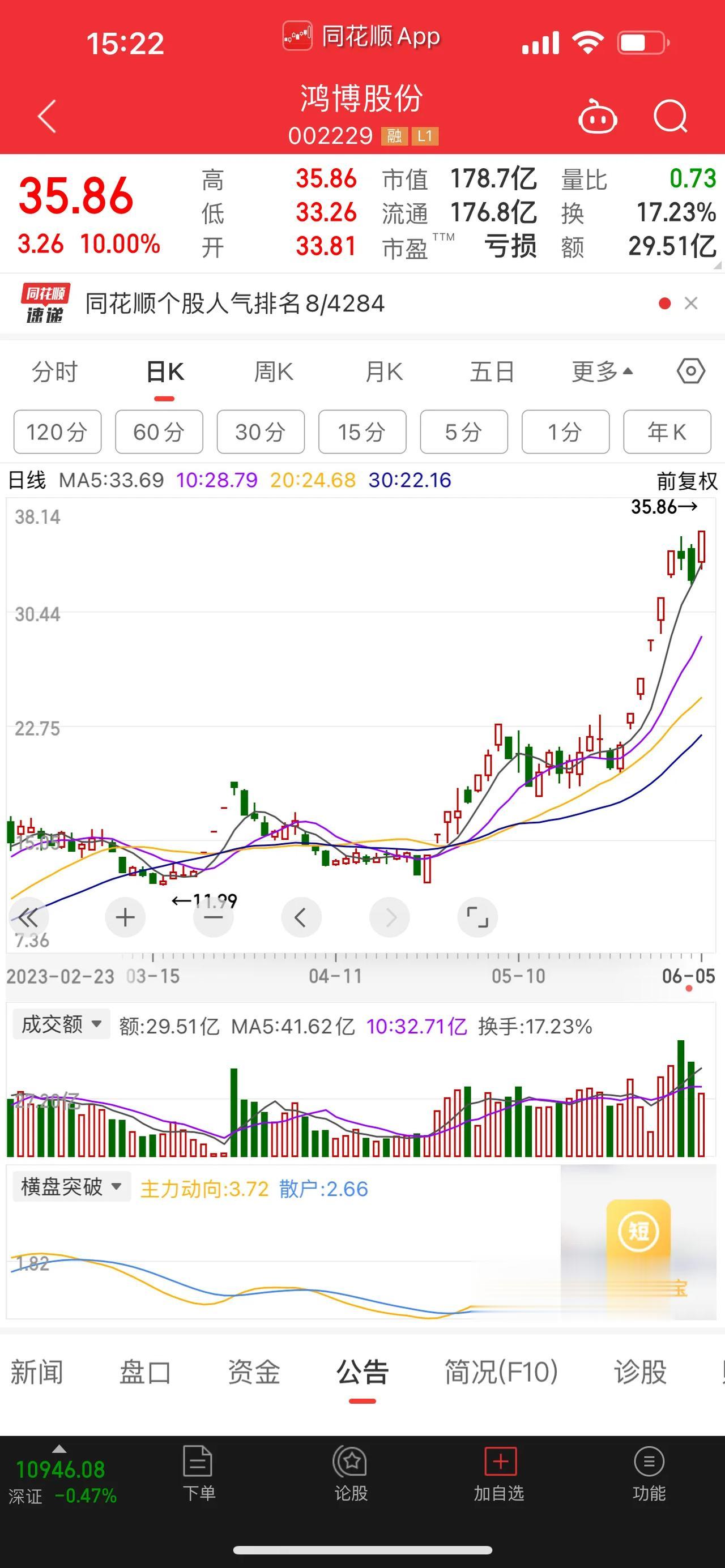
Task: Jump to earliest with double-left arrow
Action: [x=28, y=917]
